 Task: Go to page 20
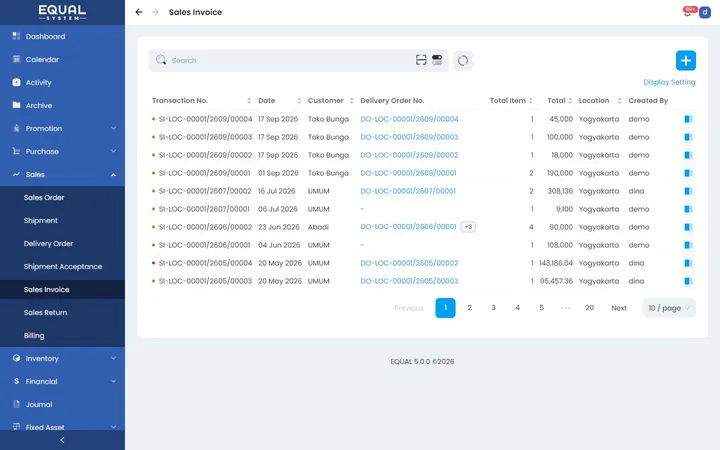(x=590, y=308)
